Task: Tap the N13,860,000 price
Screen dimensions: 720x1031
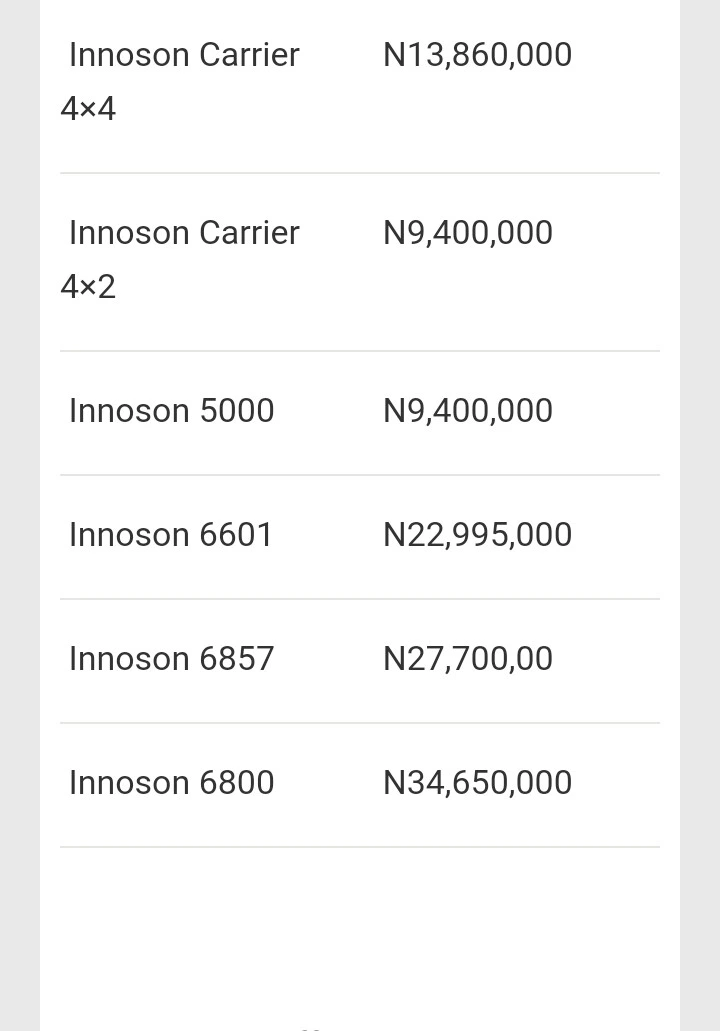Action: coord(477,55)
